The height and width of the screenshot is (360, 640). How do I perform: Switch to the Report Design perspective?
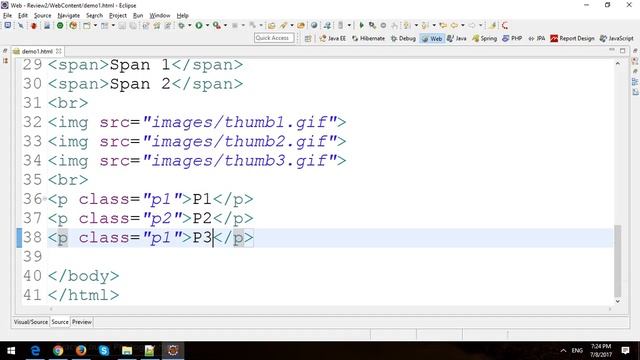pos(572,38)
